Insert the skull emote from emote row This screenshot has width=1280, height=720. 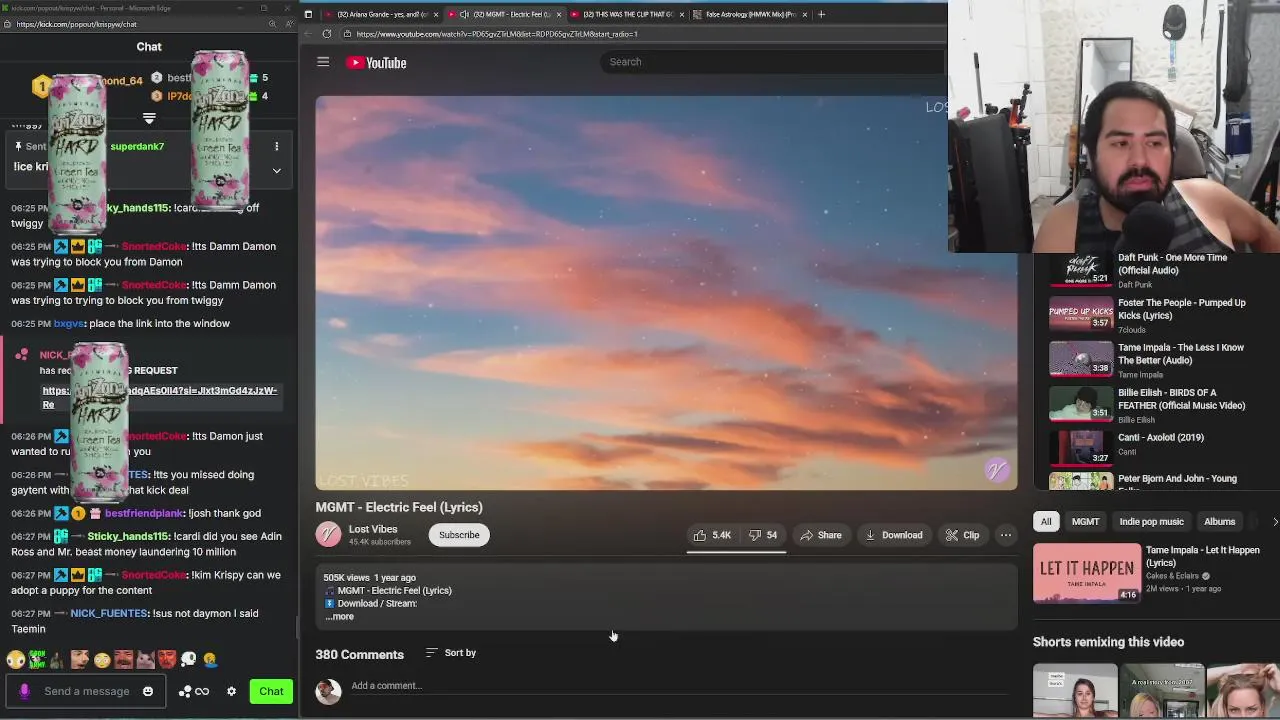point(188,659)
